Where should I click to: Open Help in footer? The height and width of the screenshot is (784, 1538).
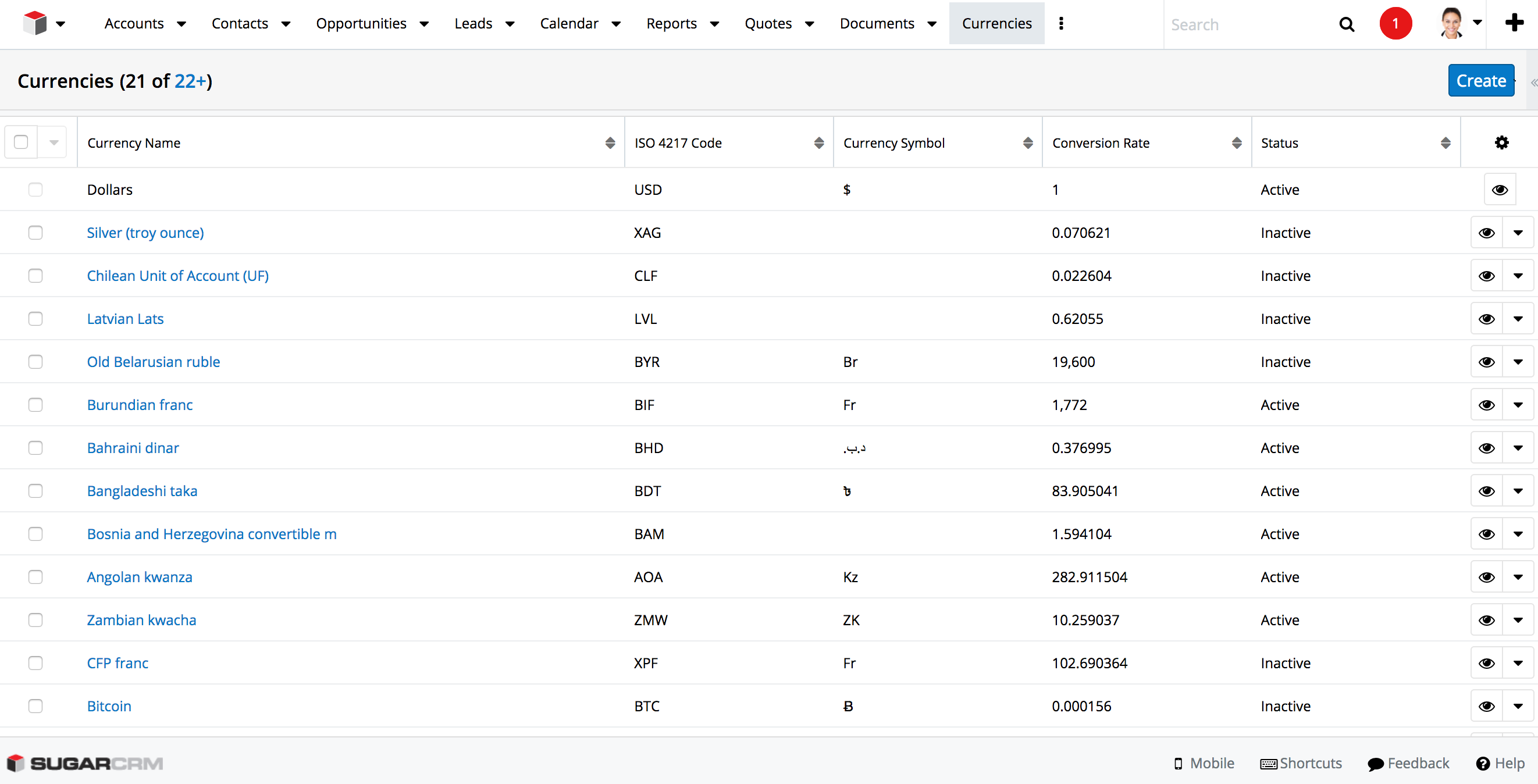click(x=1500, y=764)
